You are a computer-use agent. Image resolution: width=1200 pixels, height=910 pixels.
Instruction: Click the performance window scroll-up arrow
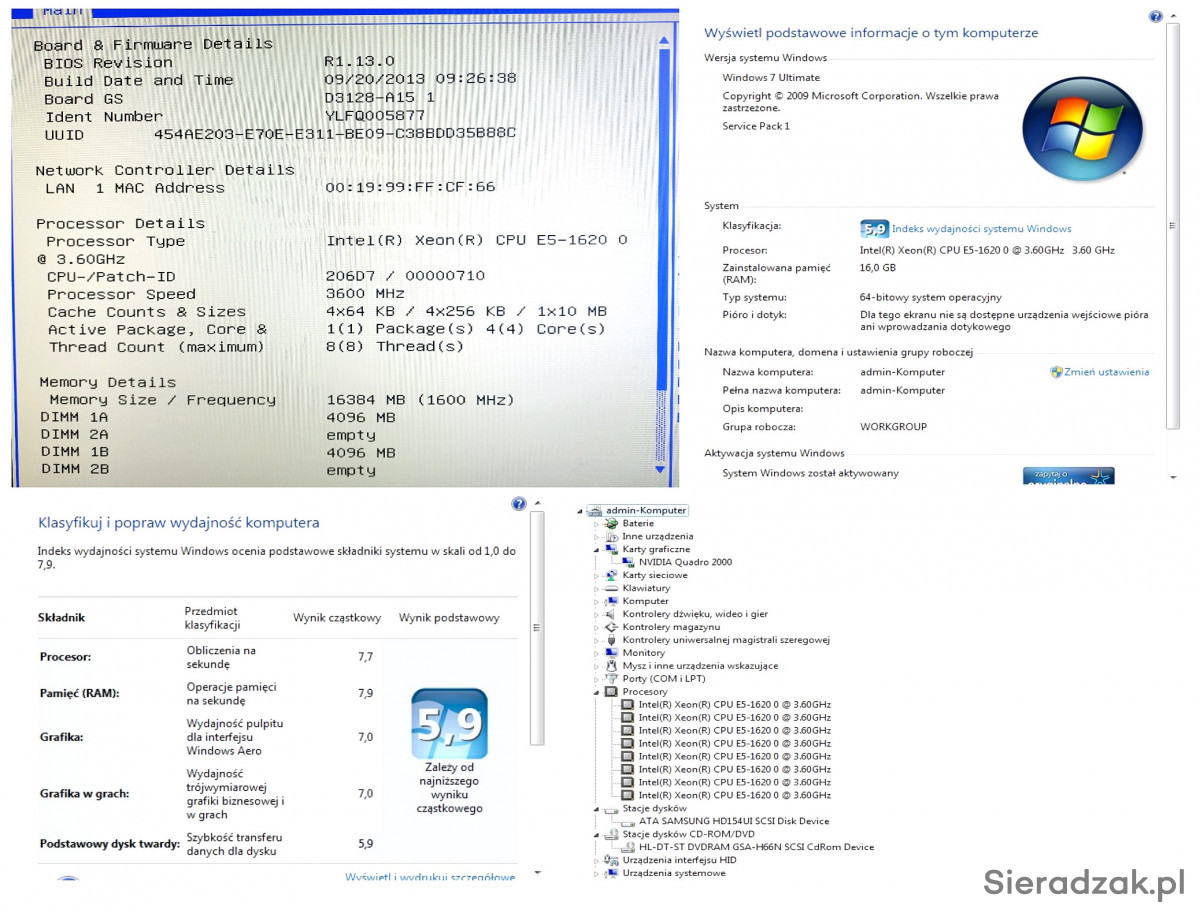(x=537, y=503)
